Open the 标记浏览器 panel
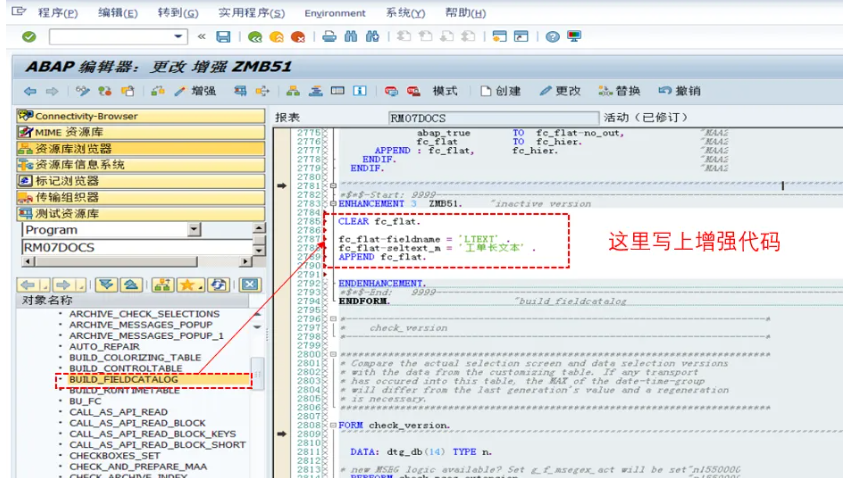843x478 pixels. [141, 181]
